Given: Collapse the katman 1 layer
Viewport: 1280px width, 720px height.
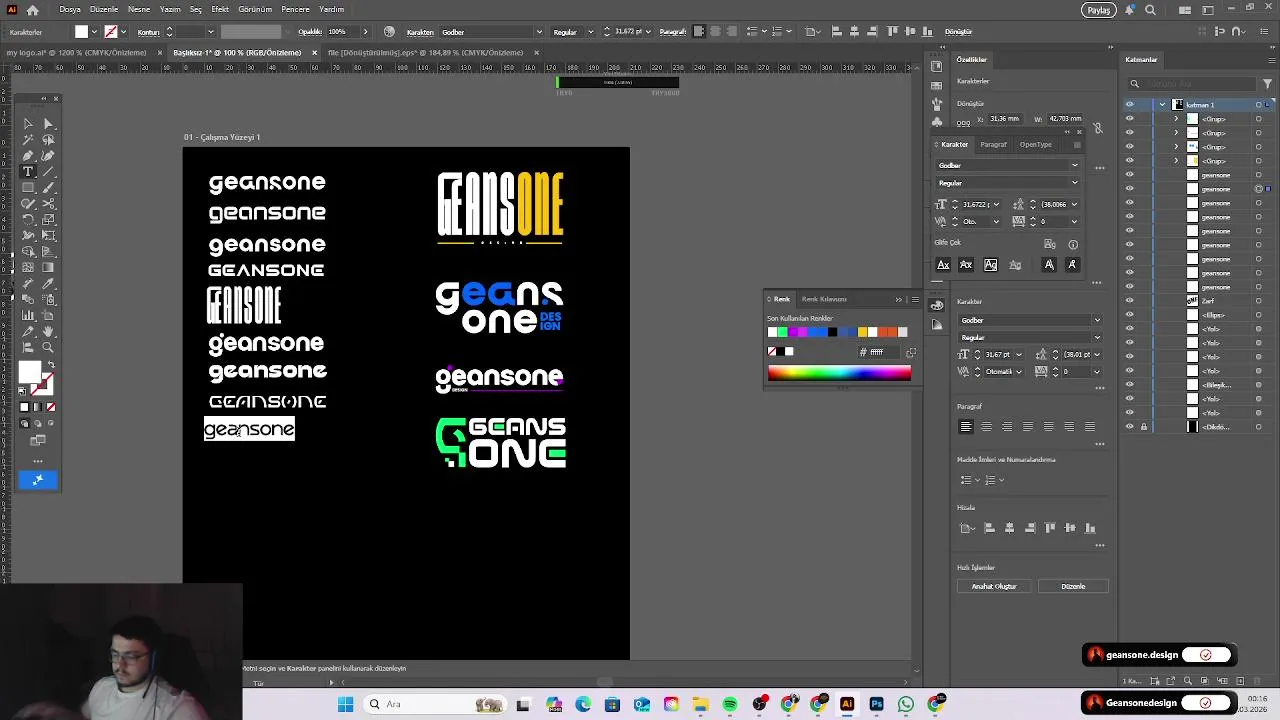Looking at the screenshot, I should tap(1162, 105).
